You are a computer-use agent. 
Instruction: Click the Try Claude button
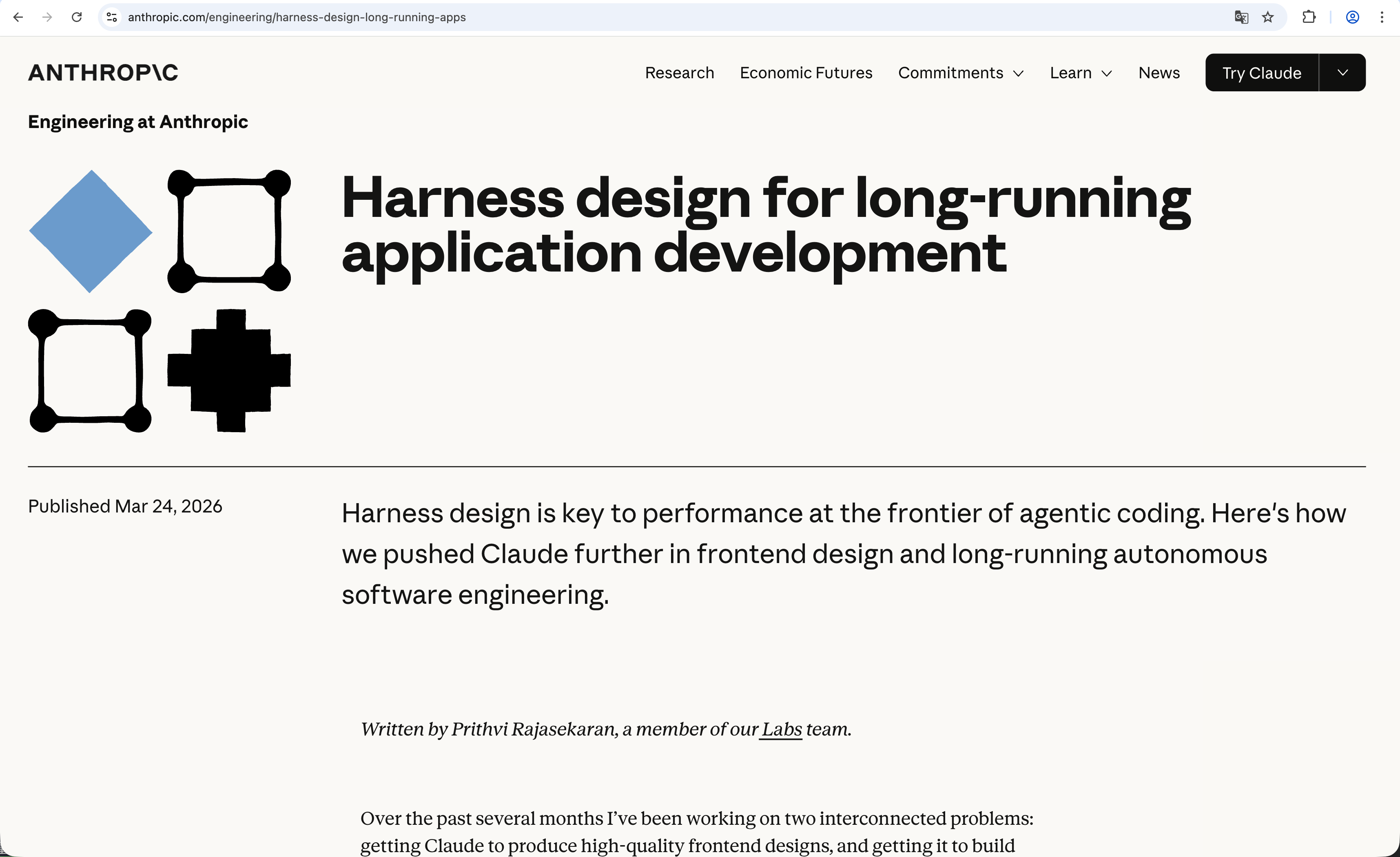click(1261, 73)
